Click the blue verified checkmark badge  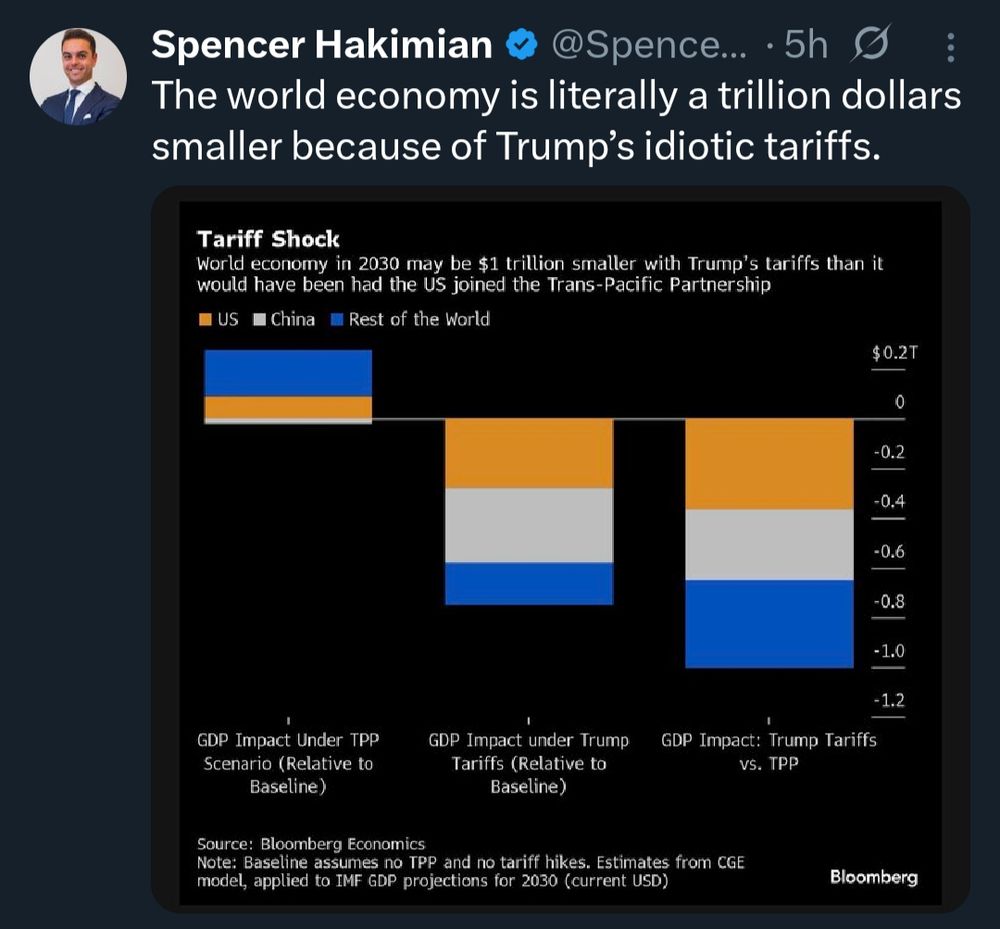coord(520,45)
